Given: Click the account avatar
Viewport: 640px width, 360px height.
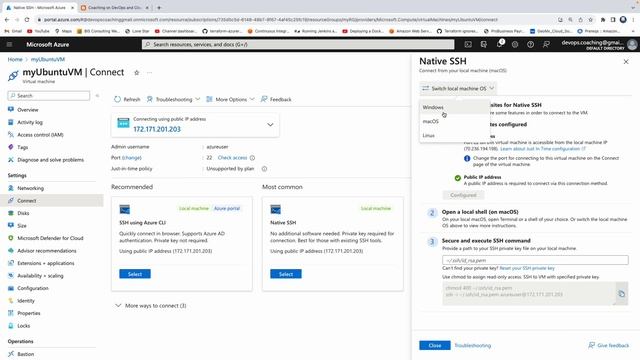Looking at the screenshot, I should pyautogui.click(x=632, y=44).
